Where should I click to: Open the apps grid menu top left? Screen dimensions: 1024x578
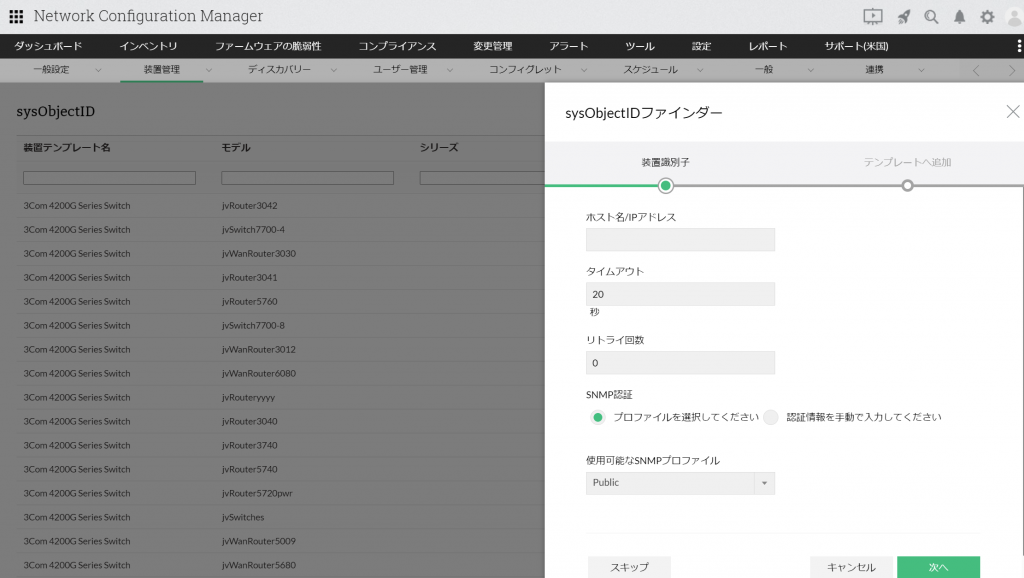(x=15, y=15)
